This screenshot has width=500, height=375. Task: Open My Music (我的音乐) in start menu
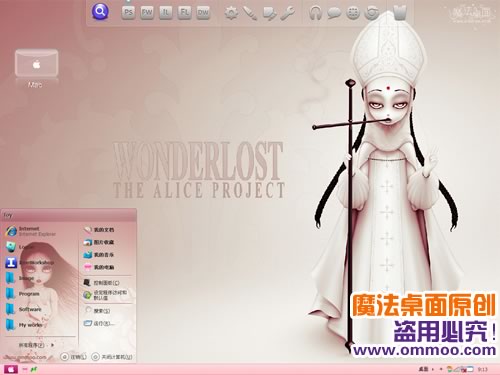(x=99, y=255)
